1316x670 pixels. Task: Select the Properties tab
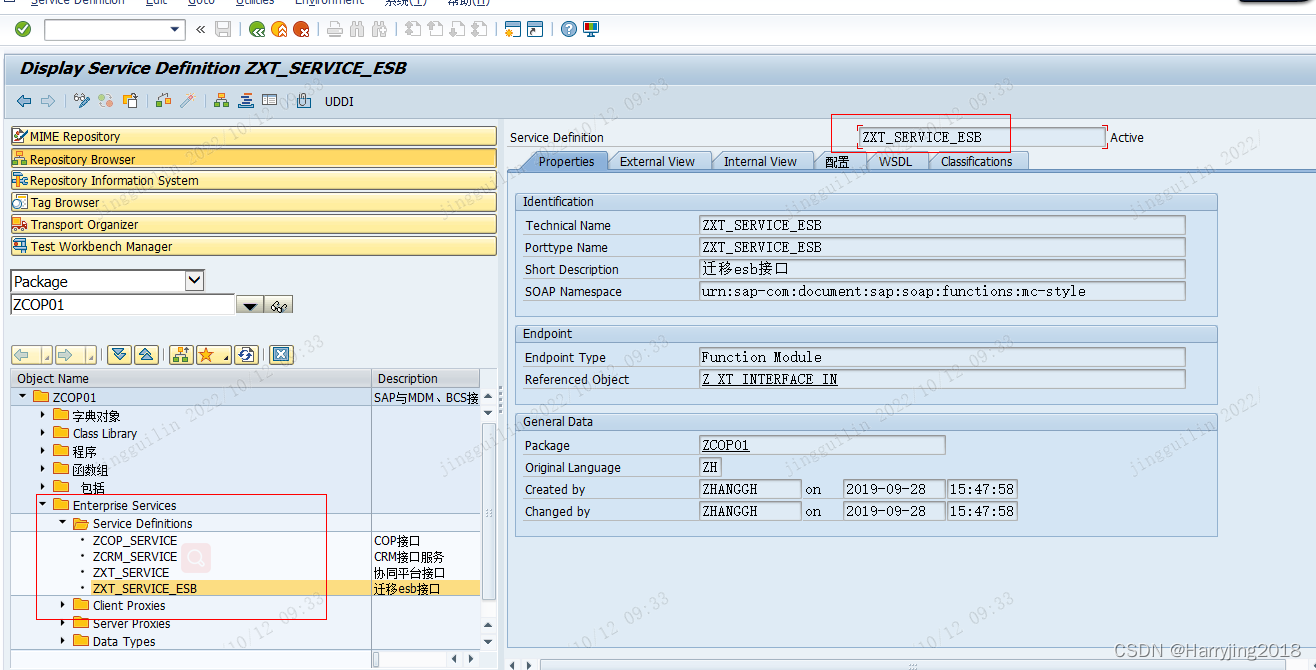click(x=566, y=161)
